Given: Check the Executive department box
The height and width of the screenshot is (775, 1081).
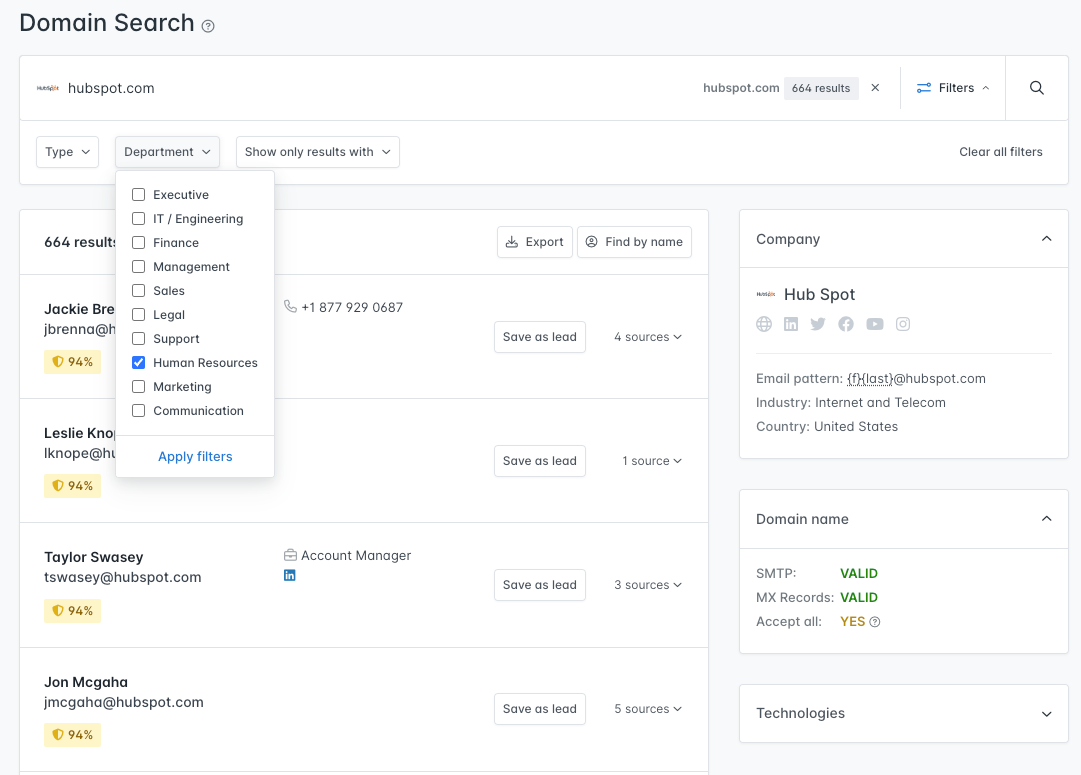Looking at the screenshot, I should [x=139, y=194].
